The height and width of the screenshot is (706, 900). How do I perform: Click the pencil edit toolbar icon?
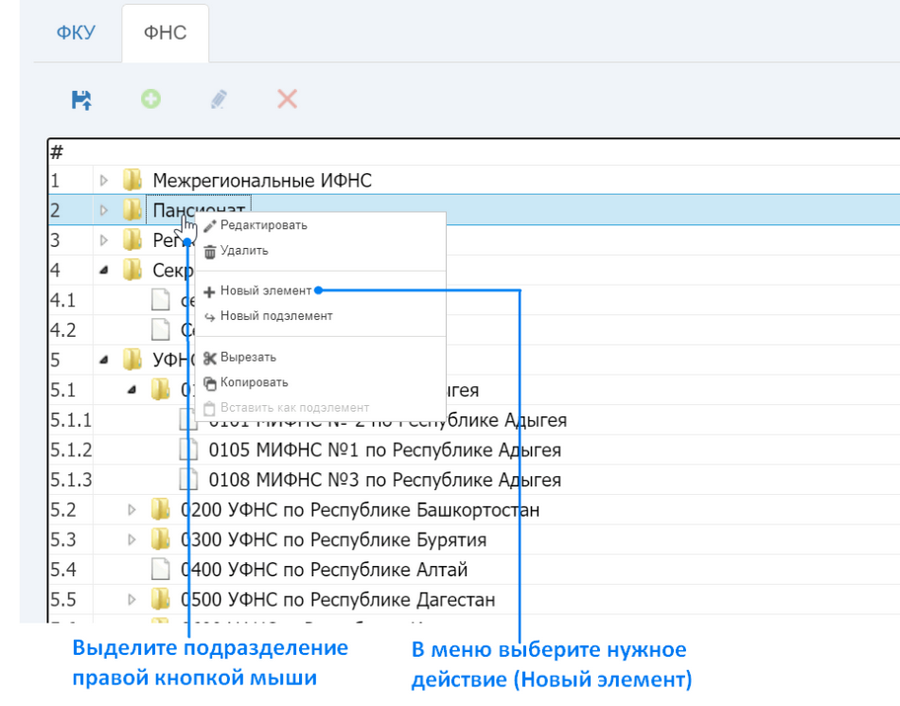pyautogui.click(x=219, y=99)
